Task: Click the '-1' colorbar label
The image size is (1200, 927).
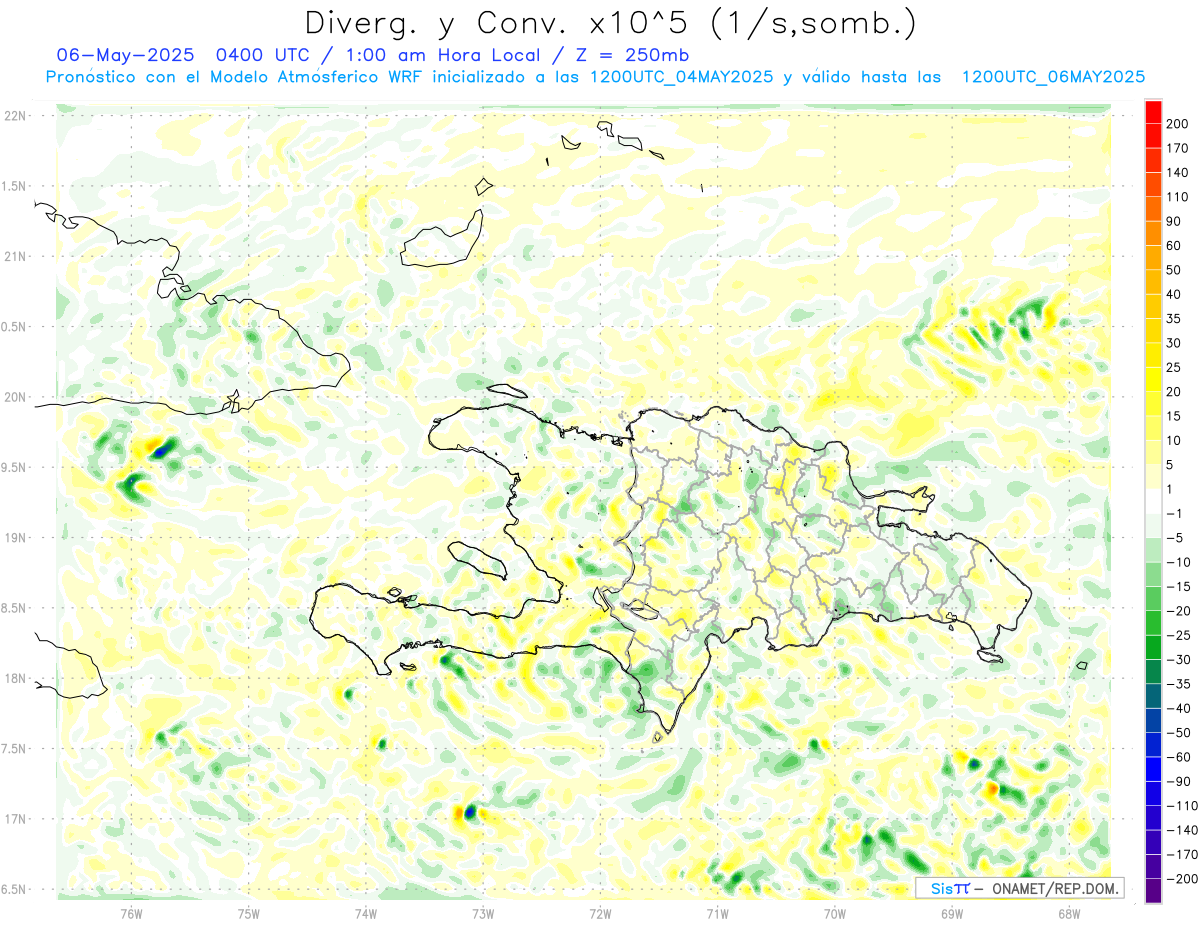Action: point(1174,513)
